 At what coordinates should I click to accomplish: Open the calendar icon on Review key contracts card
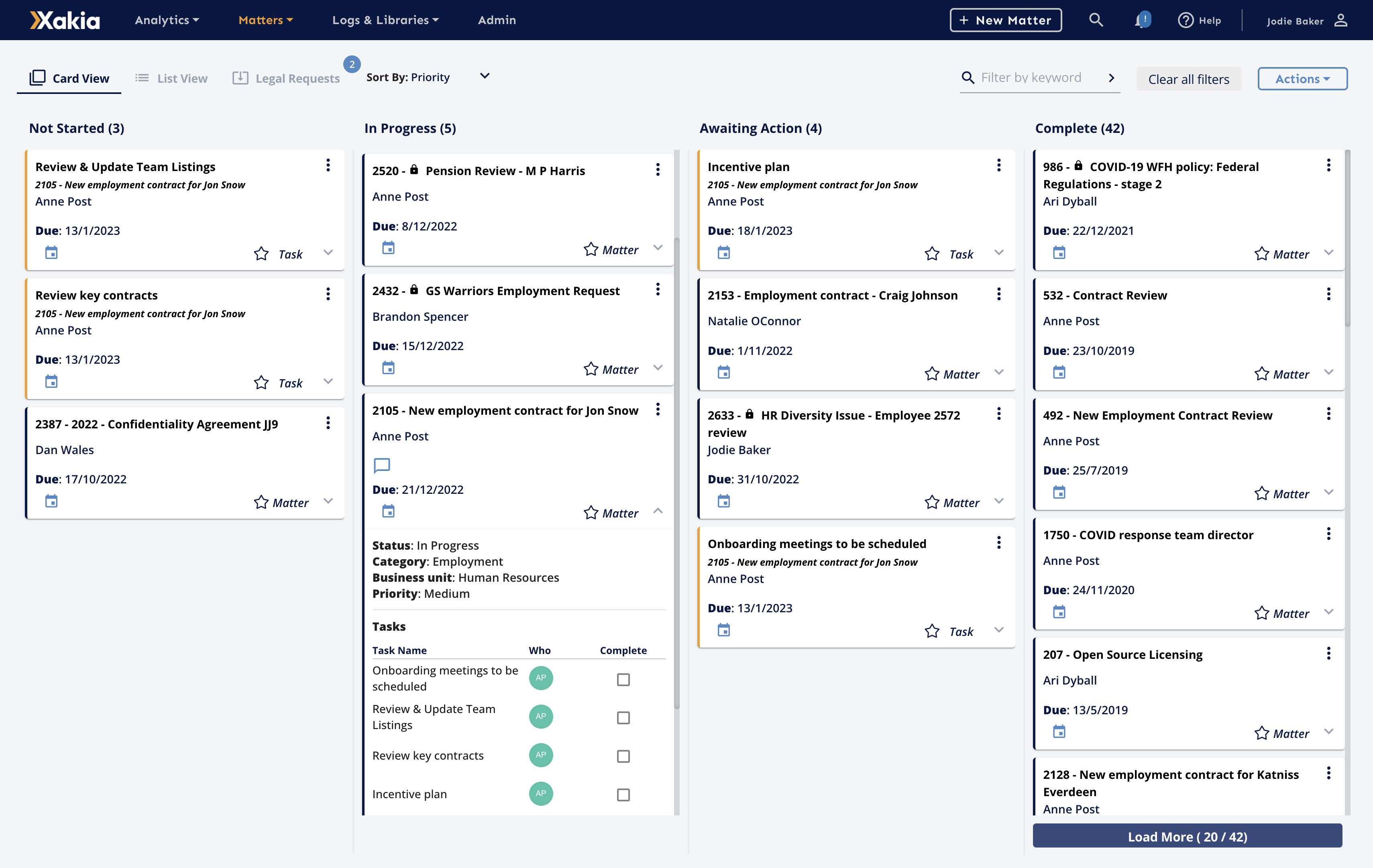click(x=51, y=381)
